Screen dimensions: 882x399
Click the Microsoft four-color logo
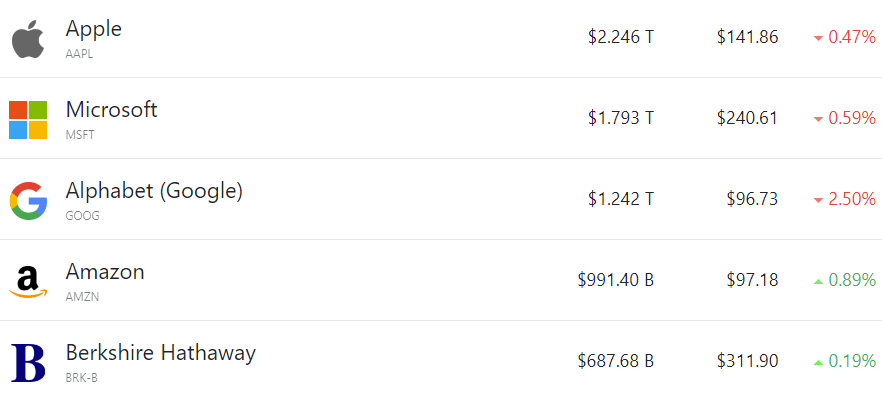[28, 120]
